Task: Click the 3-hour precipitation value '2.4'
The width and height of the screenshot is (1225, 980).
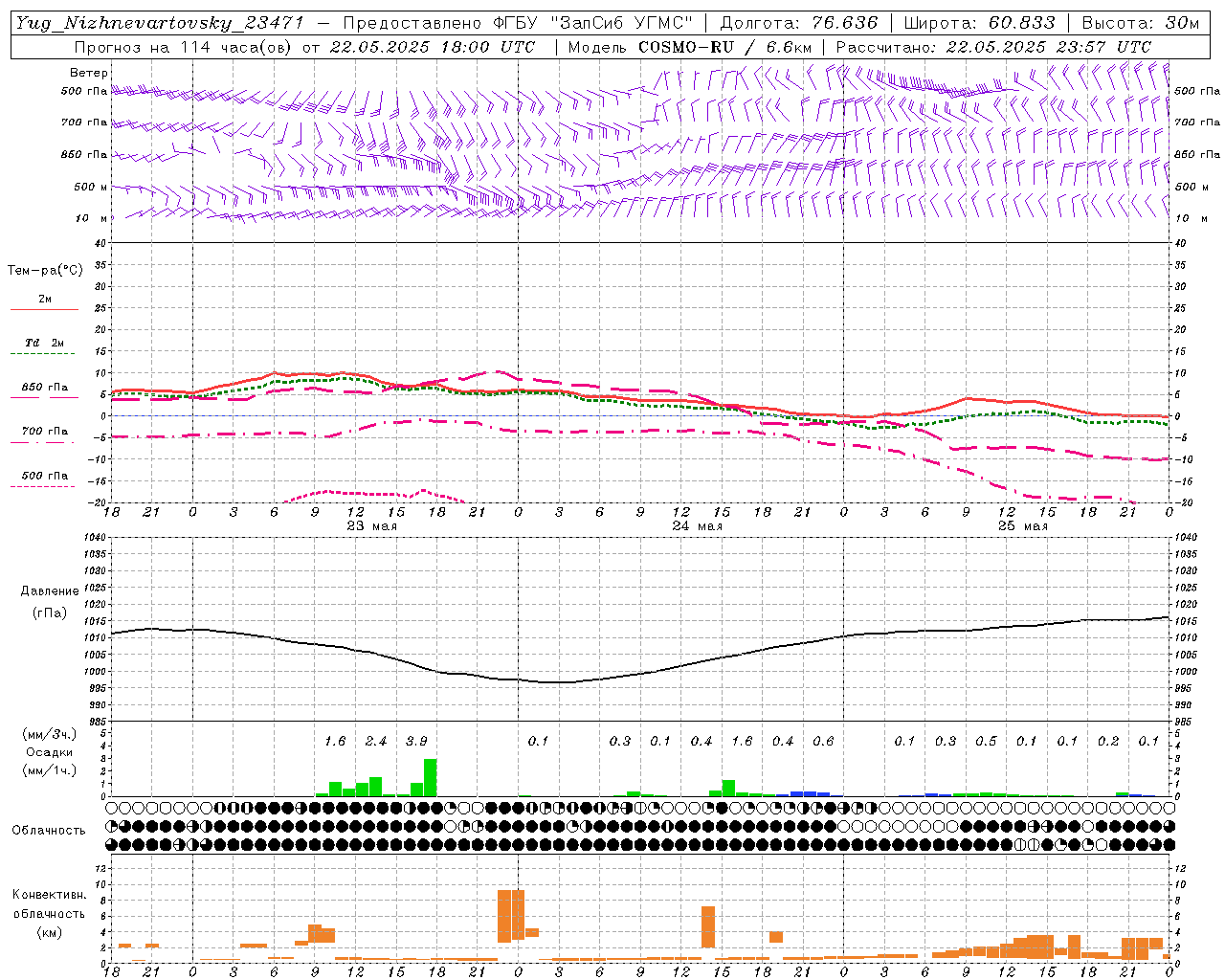Action: coord(376,742)
